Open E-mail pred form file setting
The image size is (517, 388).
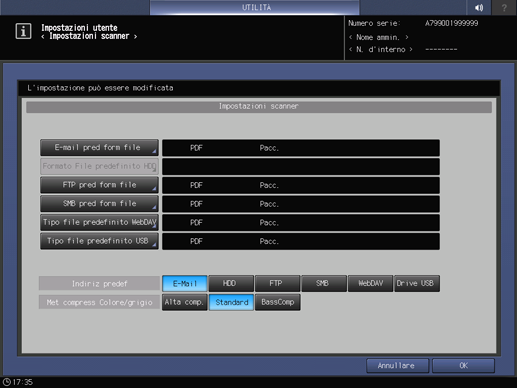pos(99,148)
